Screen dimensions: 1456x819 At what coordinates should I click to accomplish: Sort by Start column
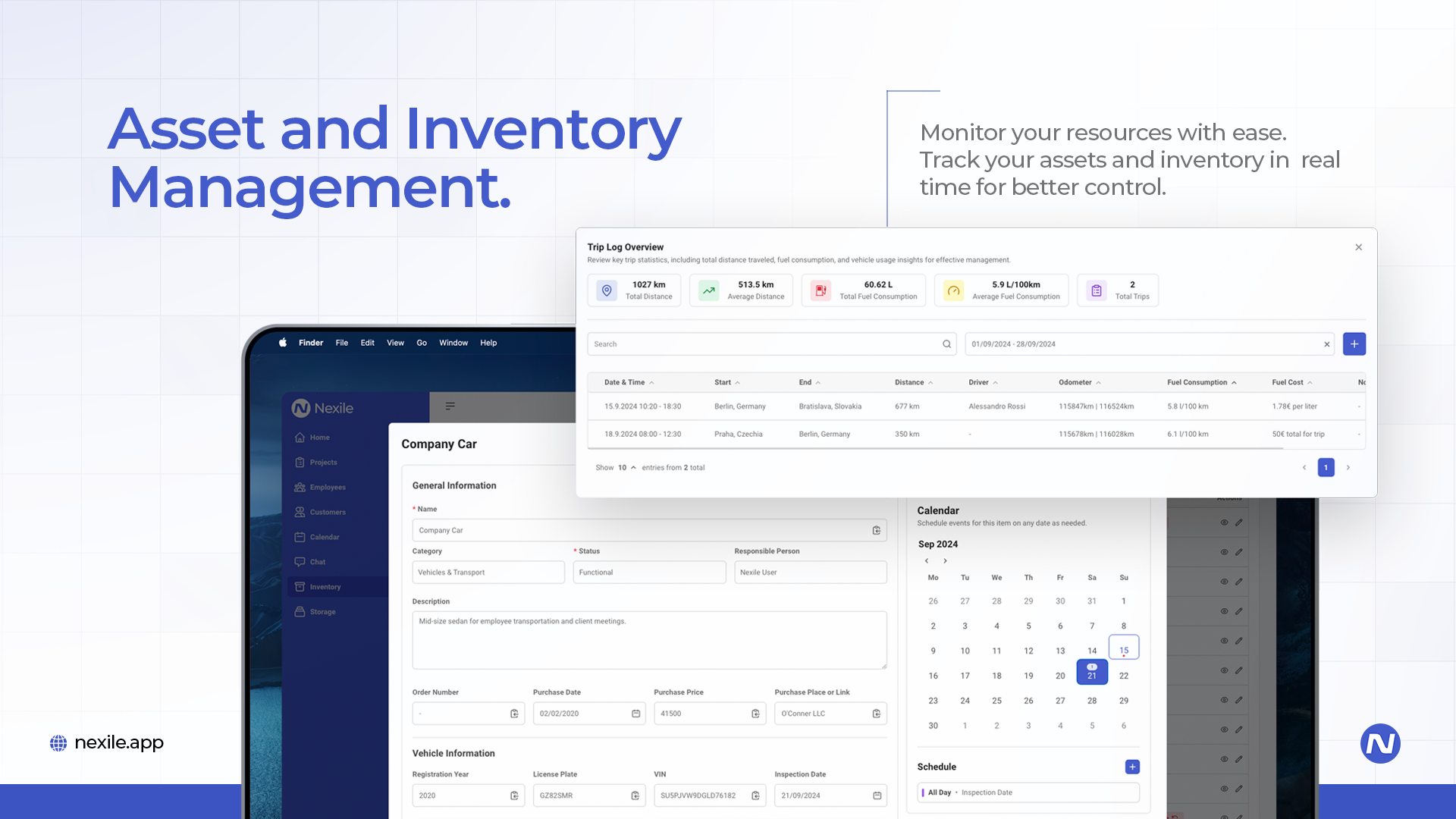pyautogui.click(x=726, y=382)
